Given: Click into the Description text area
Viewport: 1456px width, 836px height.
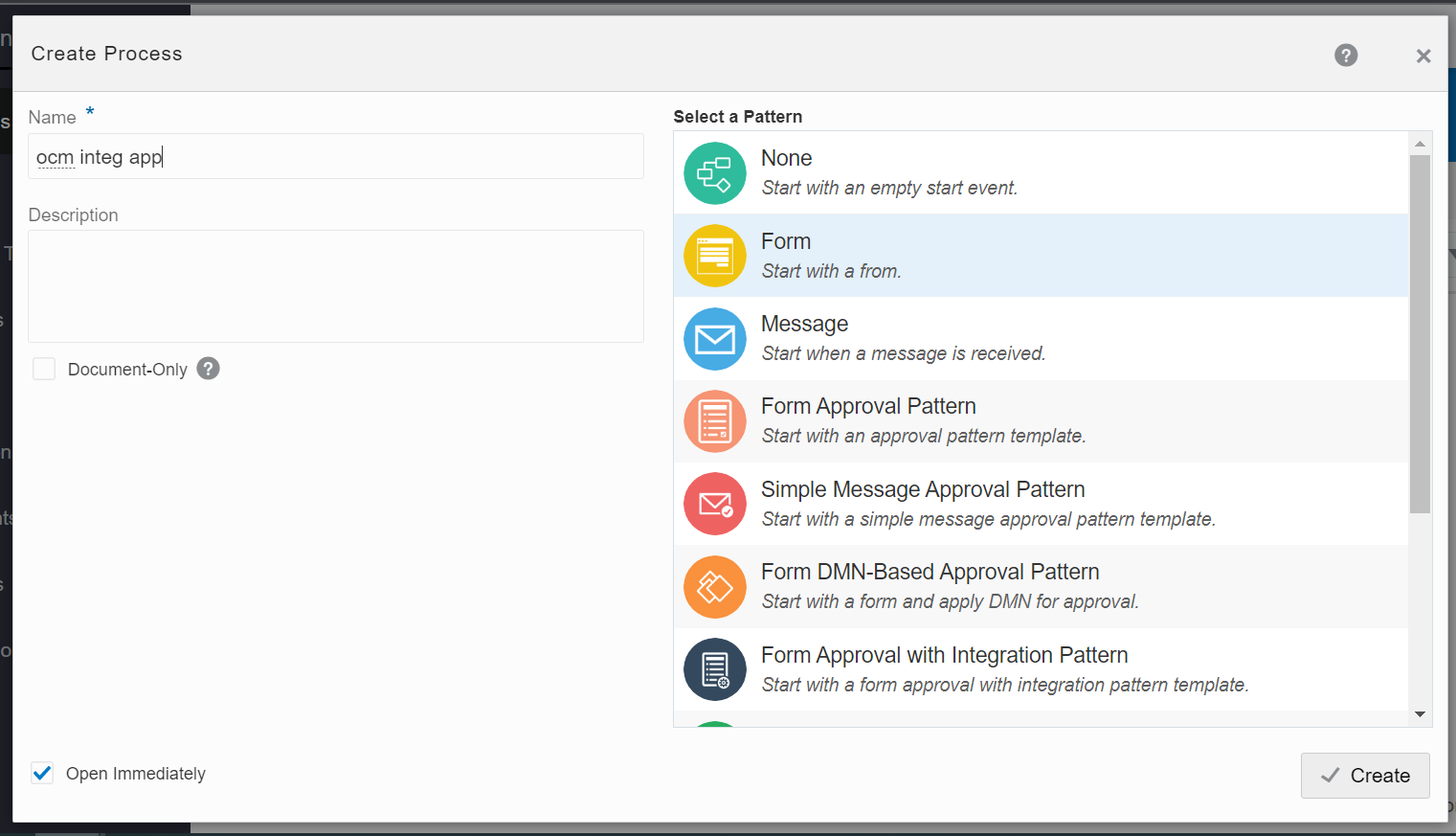Looking at the screenshot, I should click(336, 286).
